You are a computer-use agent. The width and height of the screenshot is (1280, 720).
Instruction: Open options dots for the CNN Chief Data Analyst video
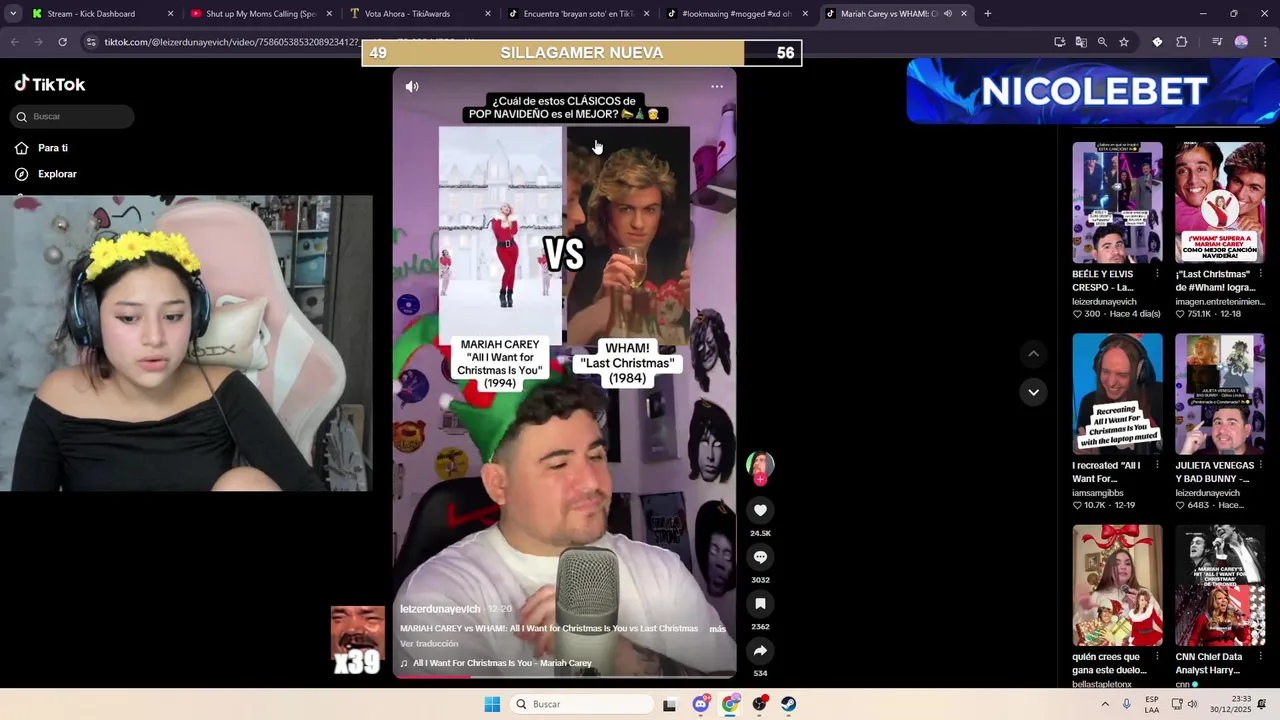(x=1260, y=657)
